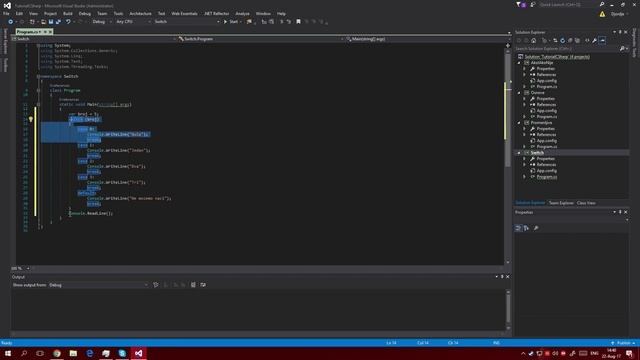Open the Main(string[] args) member dropdown
This screenshot has width=640, height=360.
coord(427,39)
